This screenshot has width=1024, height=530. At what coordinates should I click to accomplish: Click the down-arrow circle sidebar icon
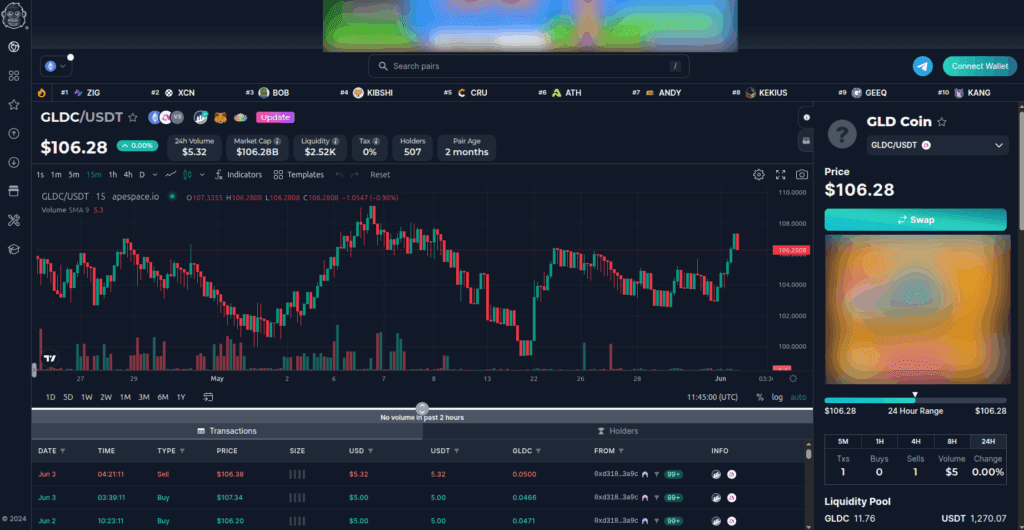[14, 162]
